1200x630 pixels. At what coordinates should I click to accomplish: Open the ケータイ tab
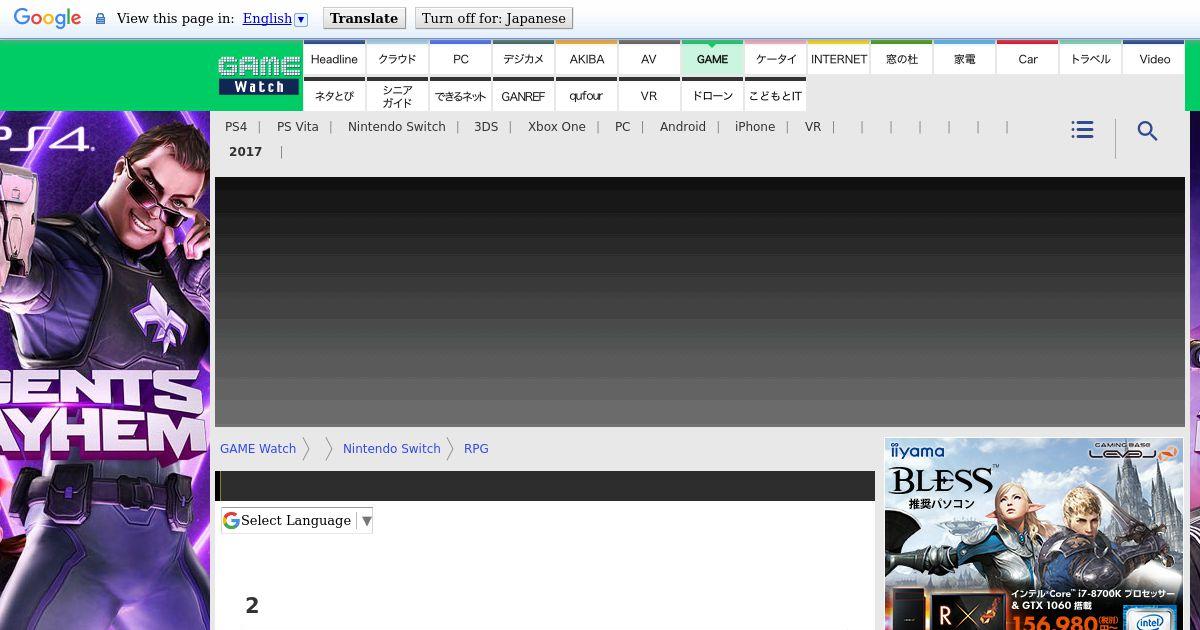tap(776, 58)
